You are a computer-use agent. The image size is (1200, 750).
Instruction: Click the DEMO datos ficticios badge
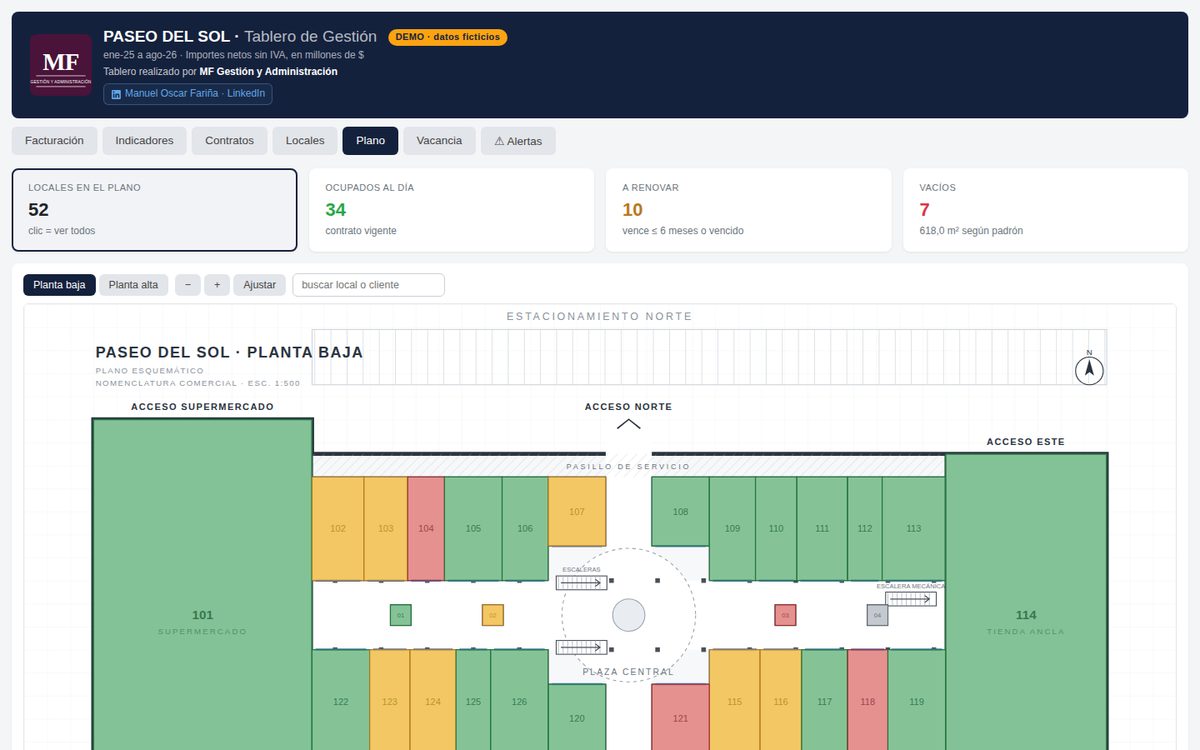pyautogui.click(x=448, y=37)
